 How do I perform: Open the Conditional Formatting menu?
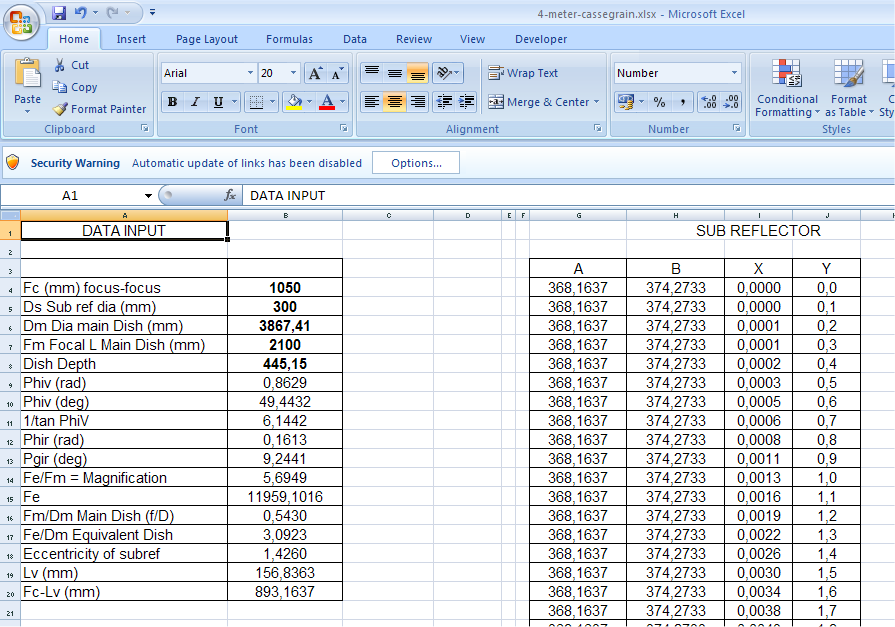click(787, 90)
